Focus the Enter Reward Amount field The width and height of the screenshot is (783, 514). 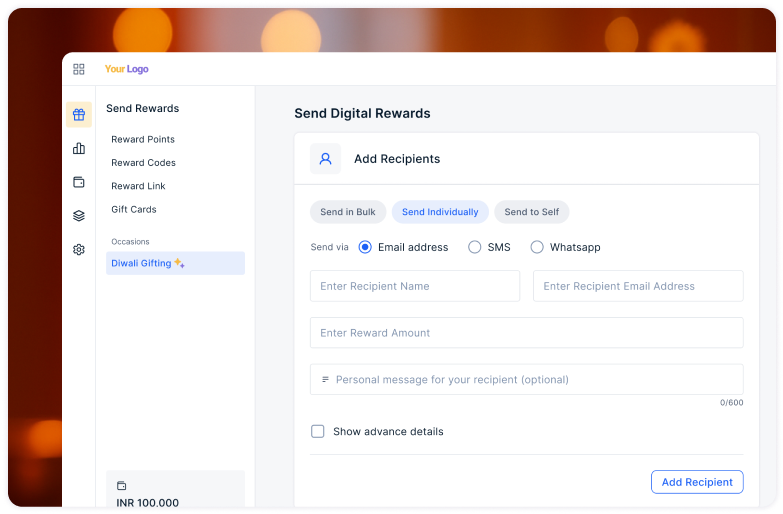tap(527, 333)
